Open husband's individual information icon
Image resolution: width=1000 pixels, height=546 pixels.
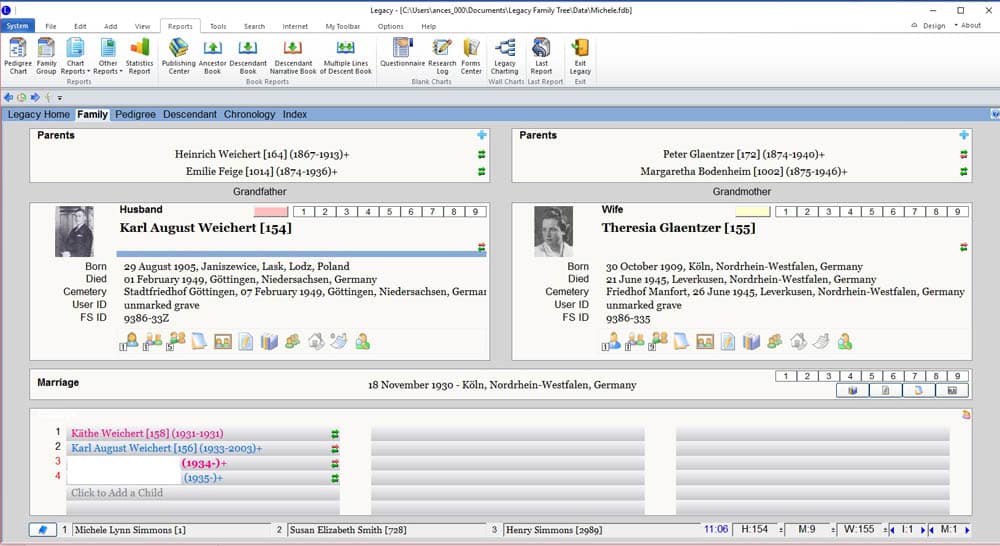(130, 342)
